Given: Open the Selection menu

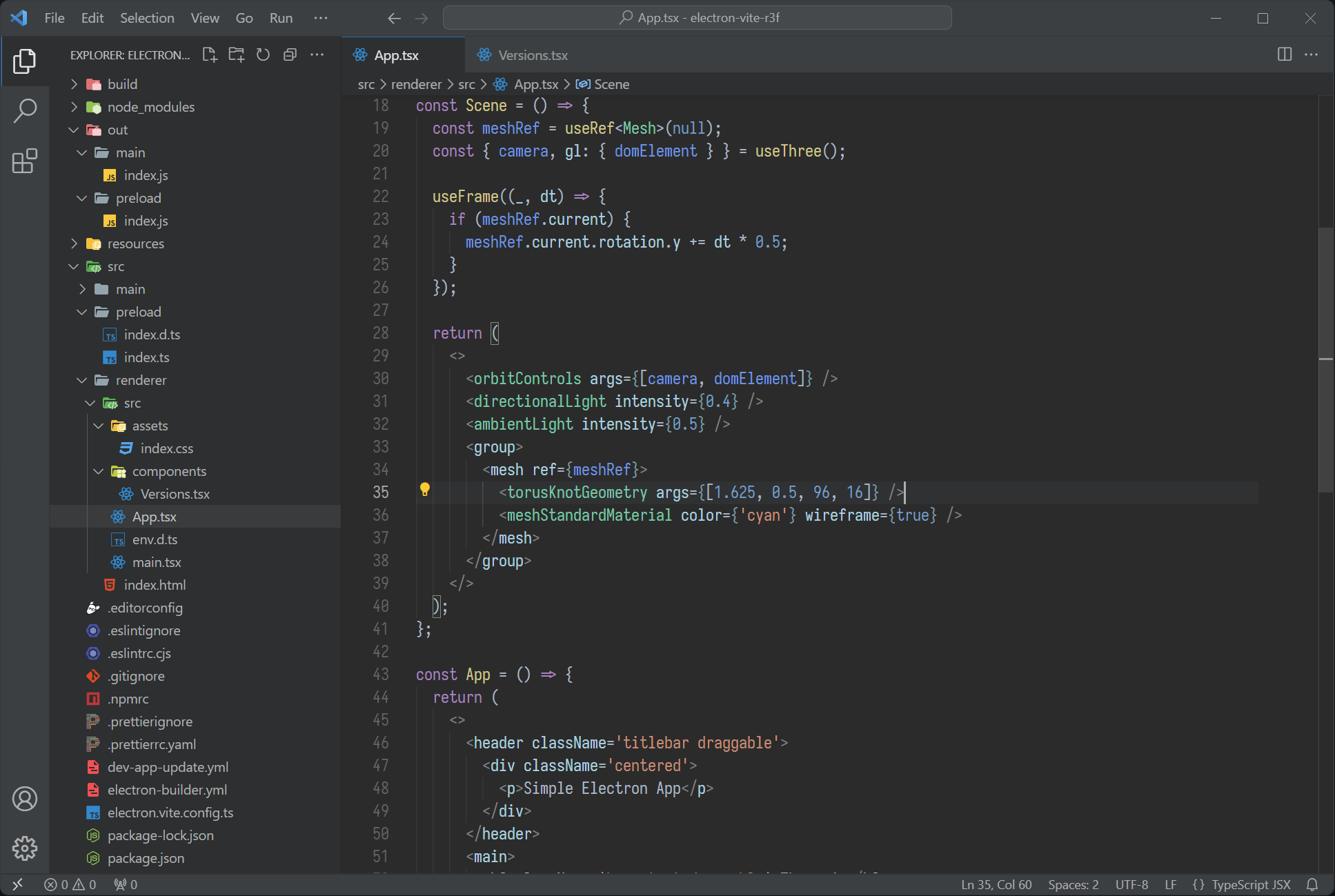Looking at the screenshot, I should [x=147, y=18].
